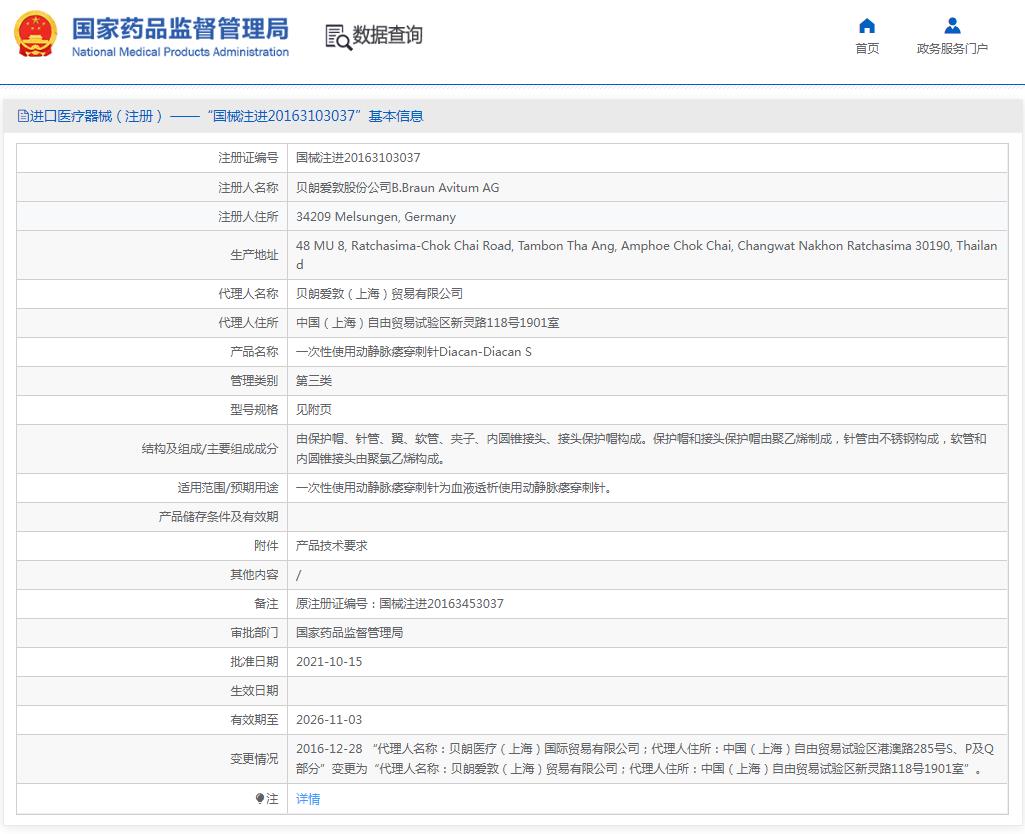Click the document icon before 进口医疗器械
Screen dimensions: 1025x834
pyautogui.click(x=23, y=116)
